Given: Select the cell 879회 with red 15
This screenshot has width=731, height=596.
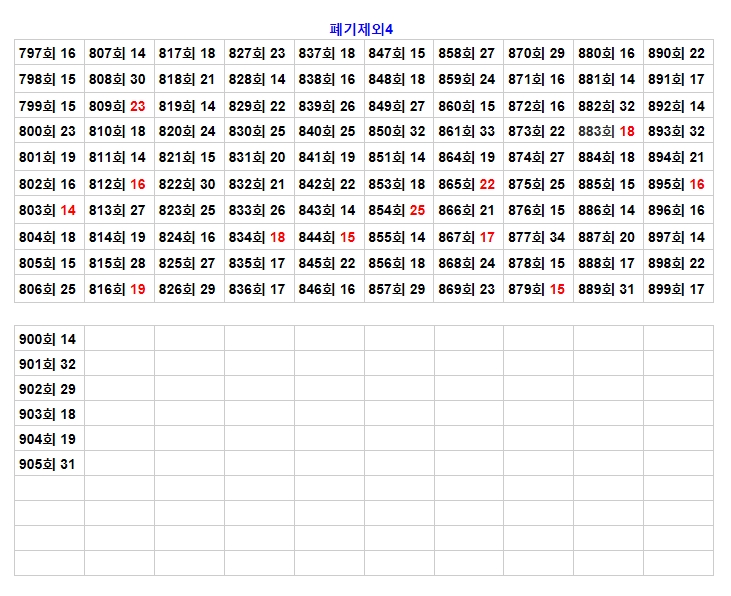Looking at the screenshot, I should point(538,289).
